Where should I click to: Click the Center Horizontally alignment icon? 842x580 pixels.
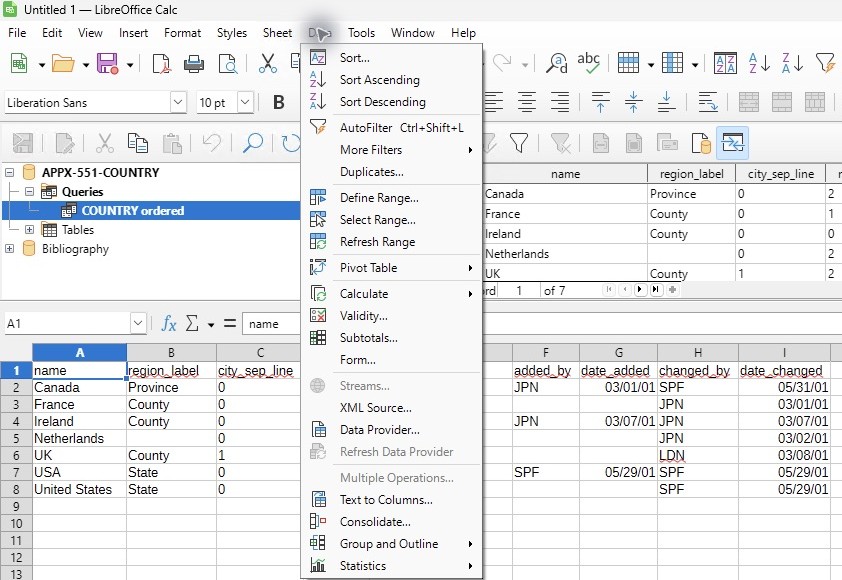(x=526, y=102)
